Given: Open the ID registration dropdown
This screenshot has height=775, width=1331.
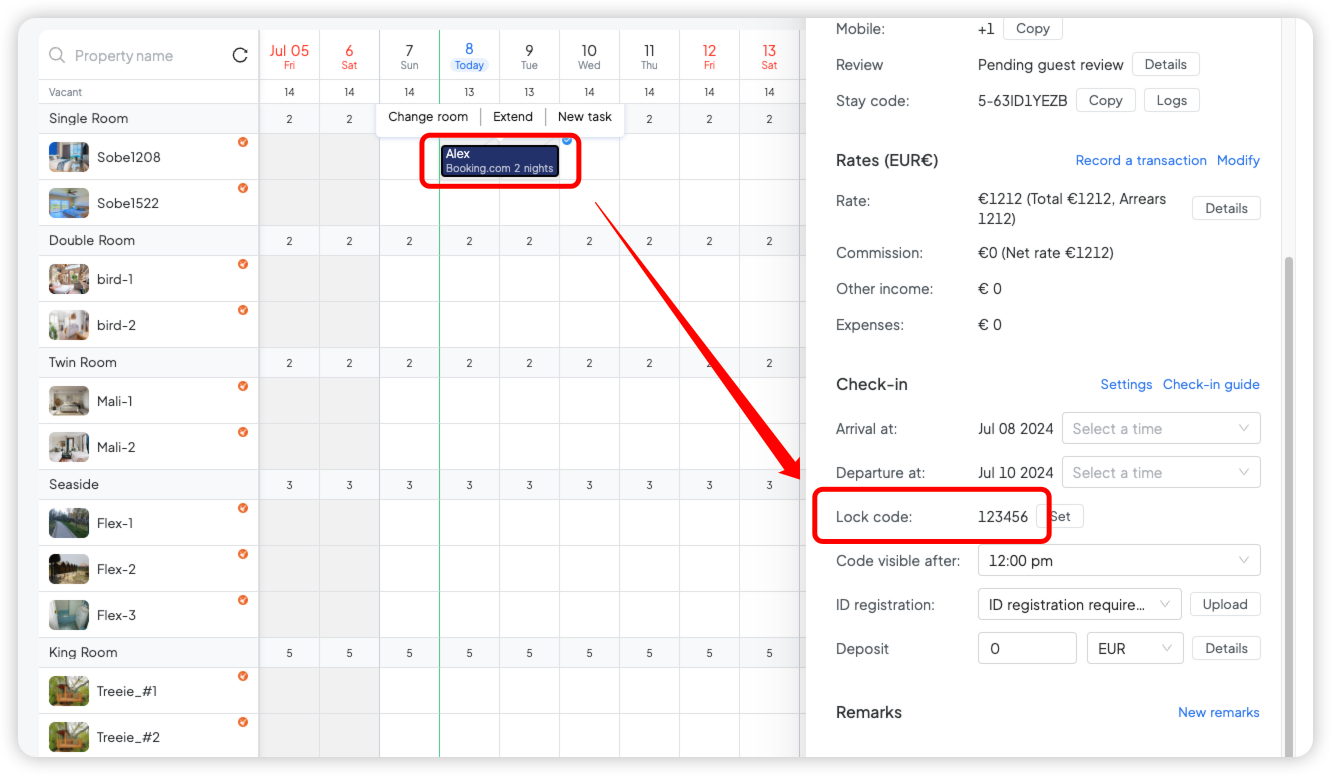Looking at the screenshot, I should point(1080,604).
